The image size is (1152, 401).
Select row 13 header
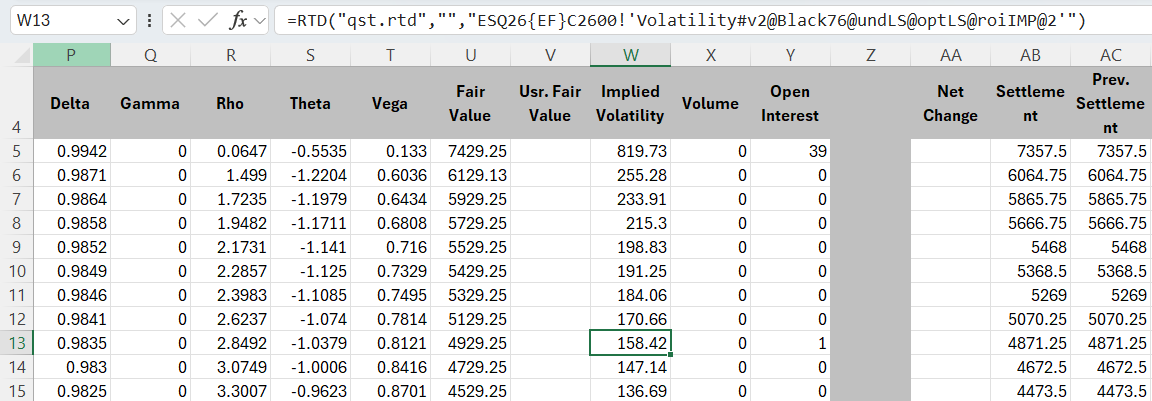coord(16,343)
